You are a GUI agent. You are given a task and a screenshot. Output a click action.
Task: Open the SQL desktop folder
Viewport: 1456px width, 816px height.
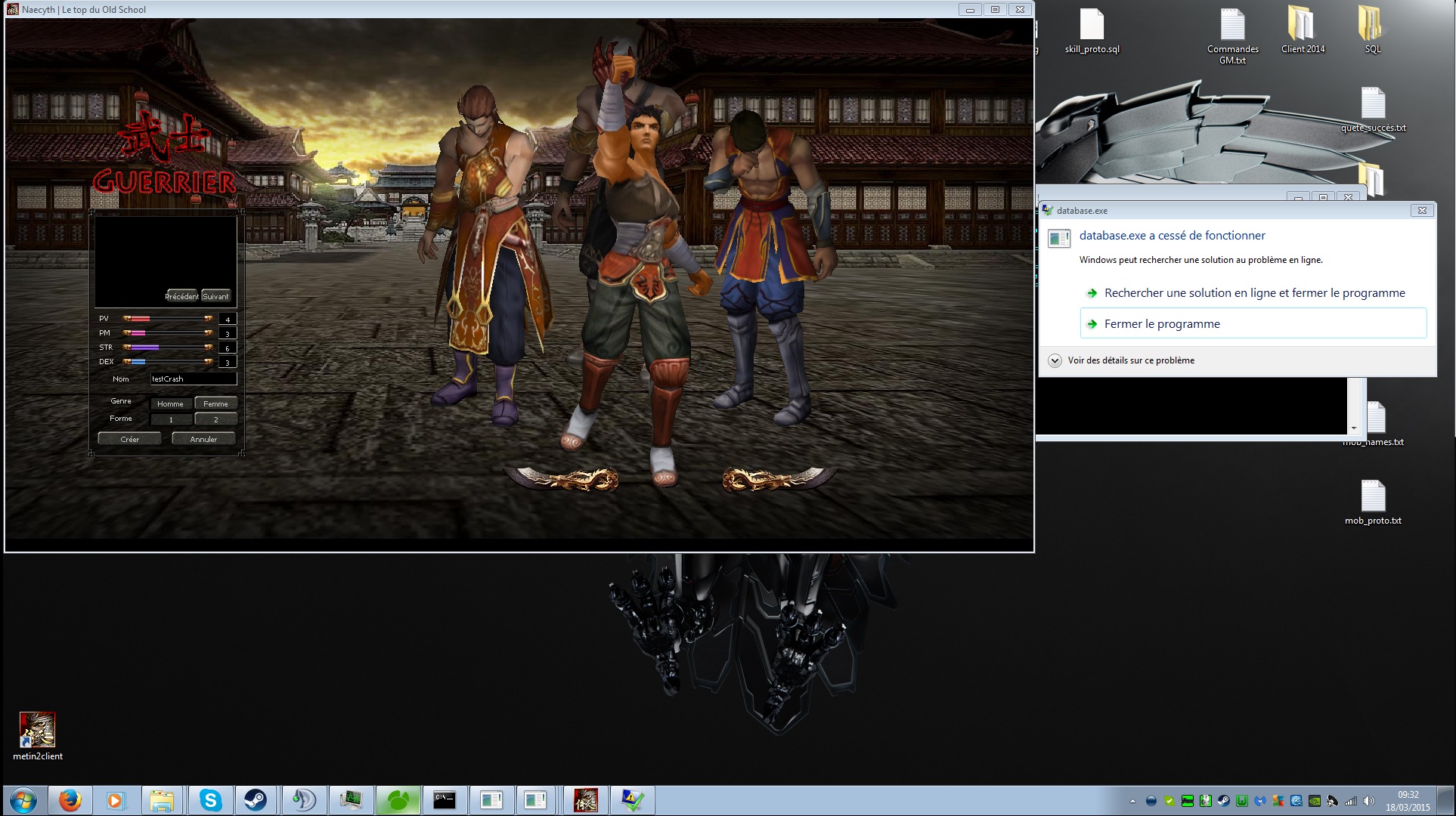click(x=1372, y=31)
